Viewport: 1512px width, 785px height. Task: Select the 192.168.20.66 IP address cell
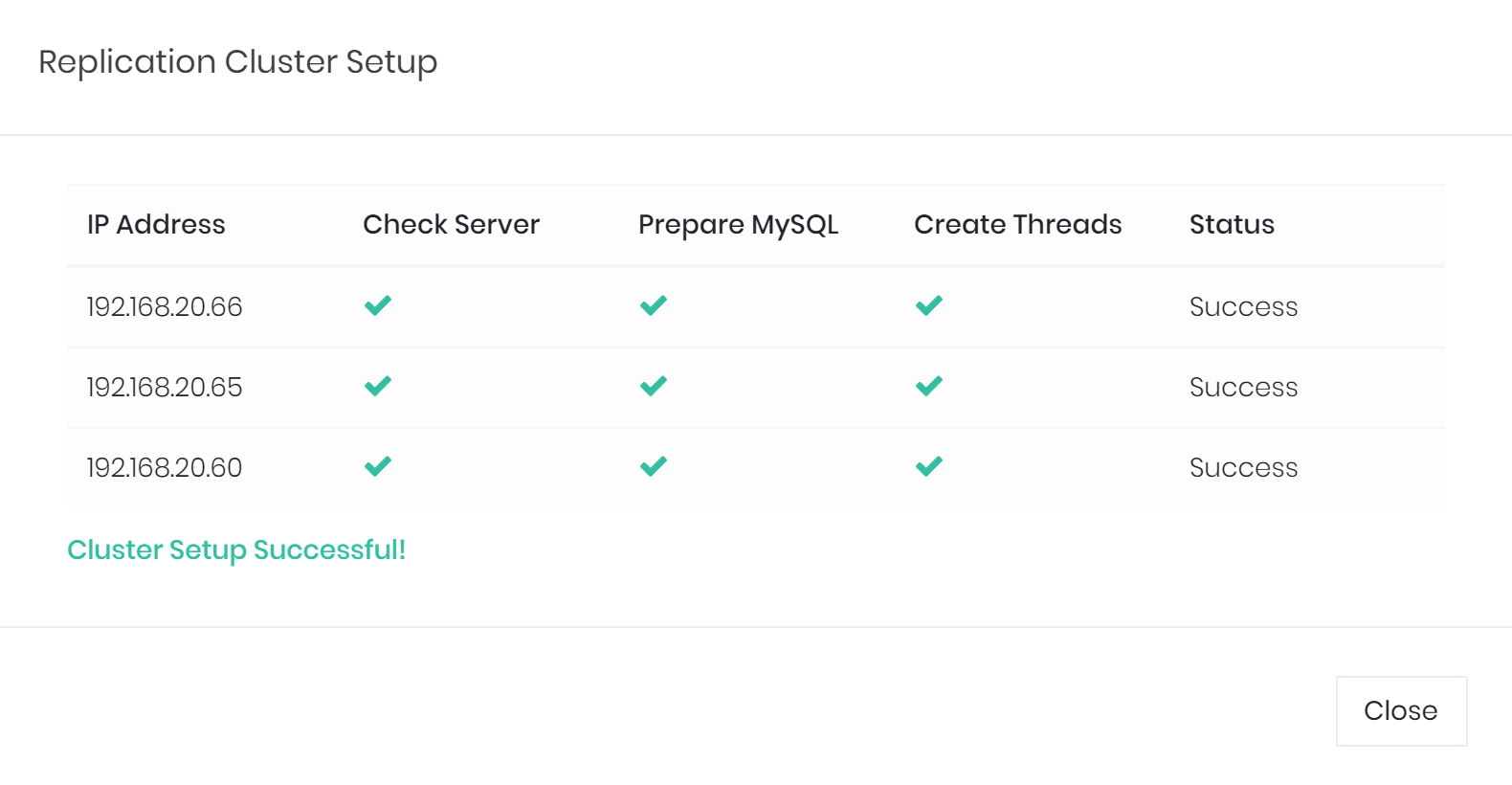(165, 306)
